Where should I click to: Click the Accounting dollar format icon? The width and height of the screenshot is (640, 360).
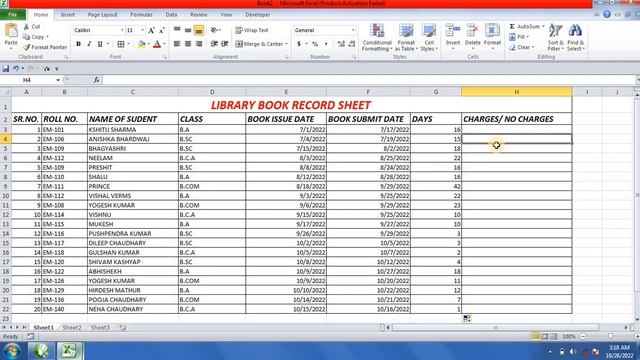point(299,44)
